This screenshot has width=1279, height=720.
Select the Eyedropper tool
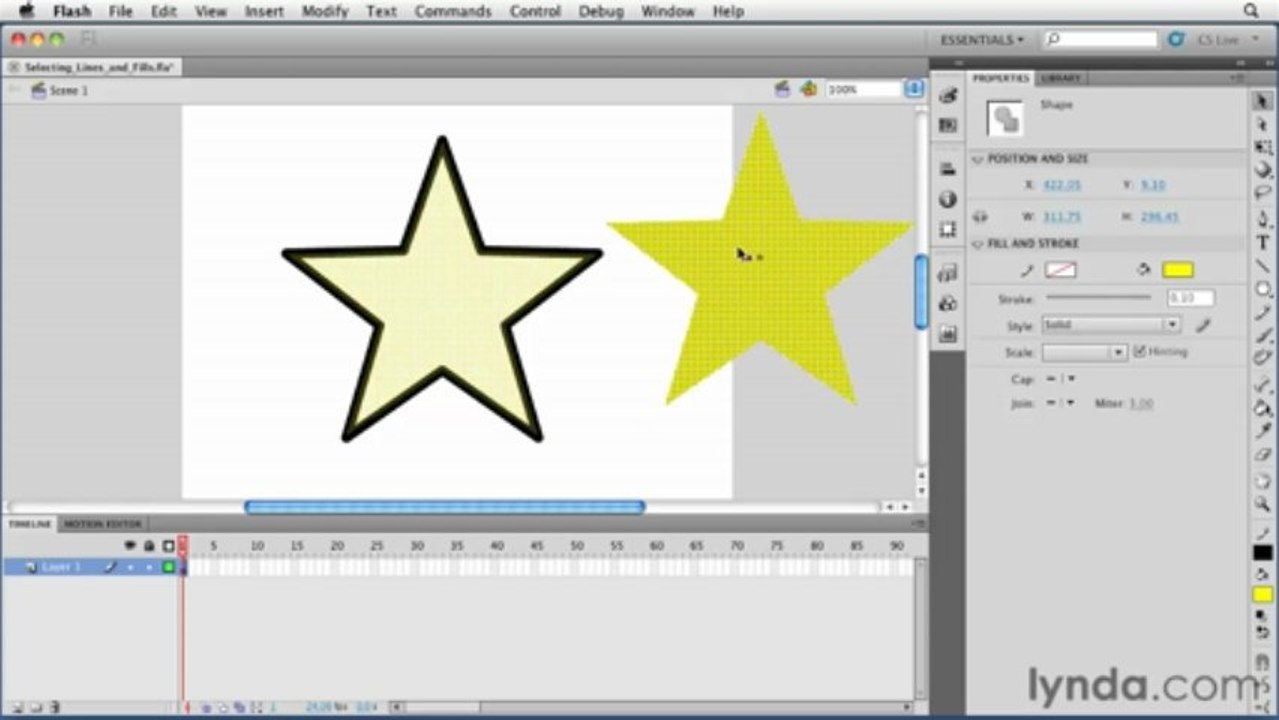tap(1263, 431)
